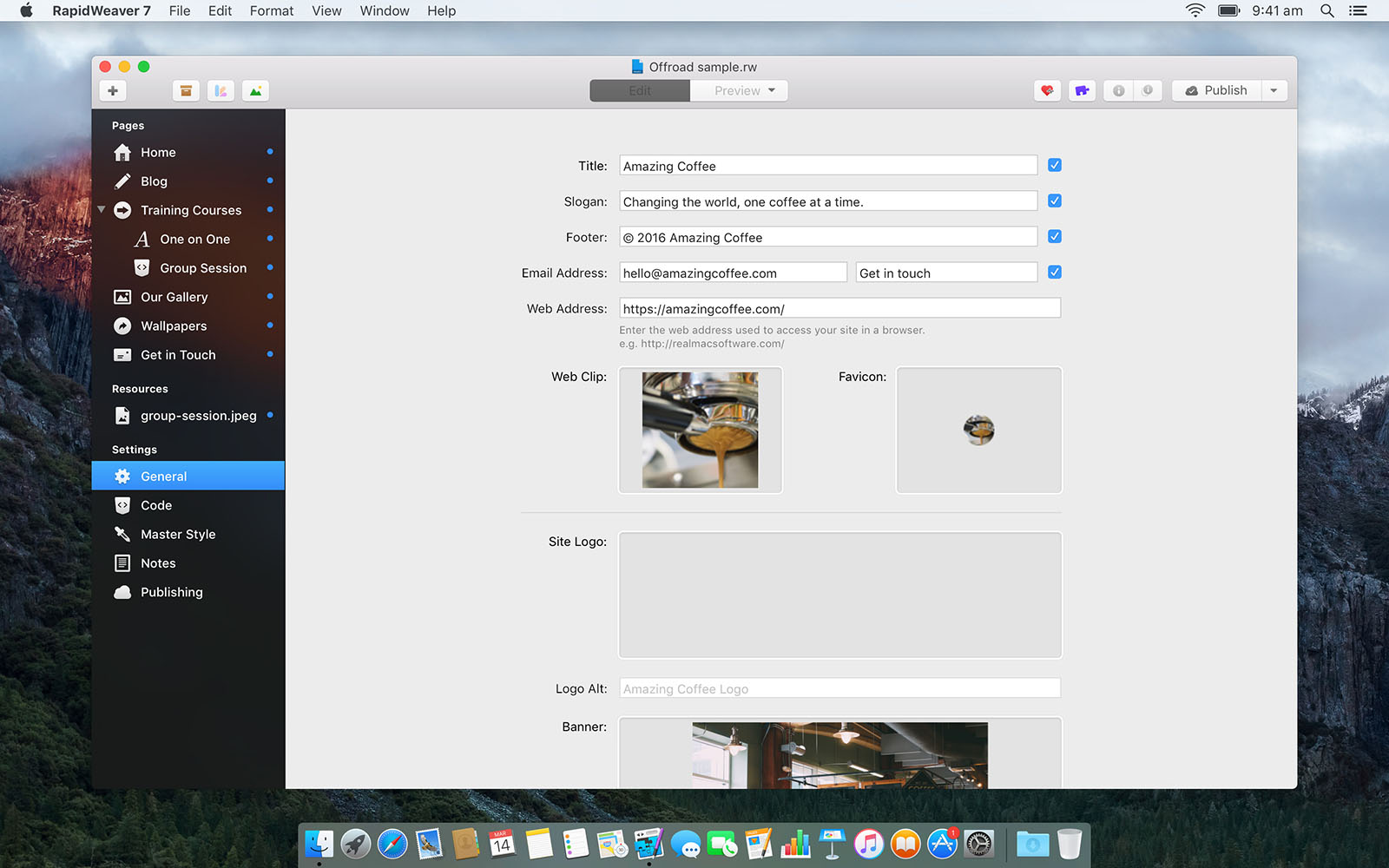
Task: Click the right info inspector icon
Action: pos(1148,90)
